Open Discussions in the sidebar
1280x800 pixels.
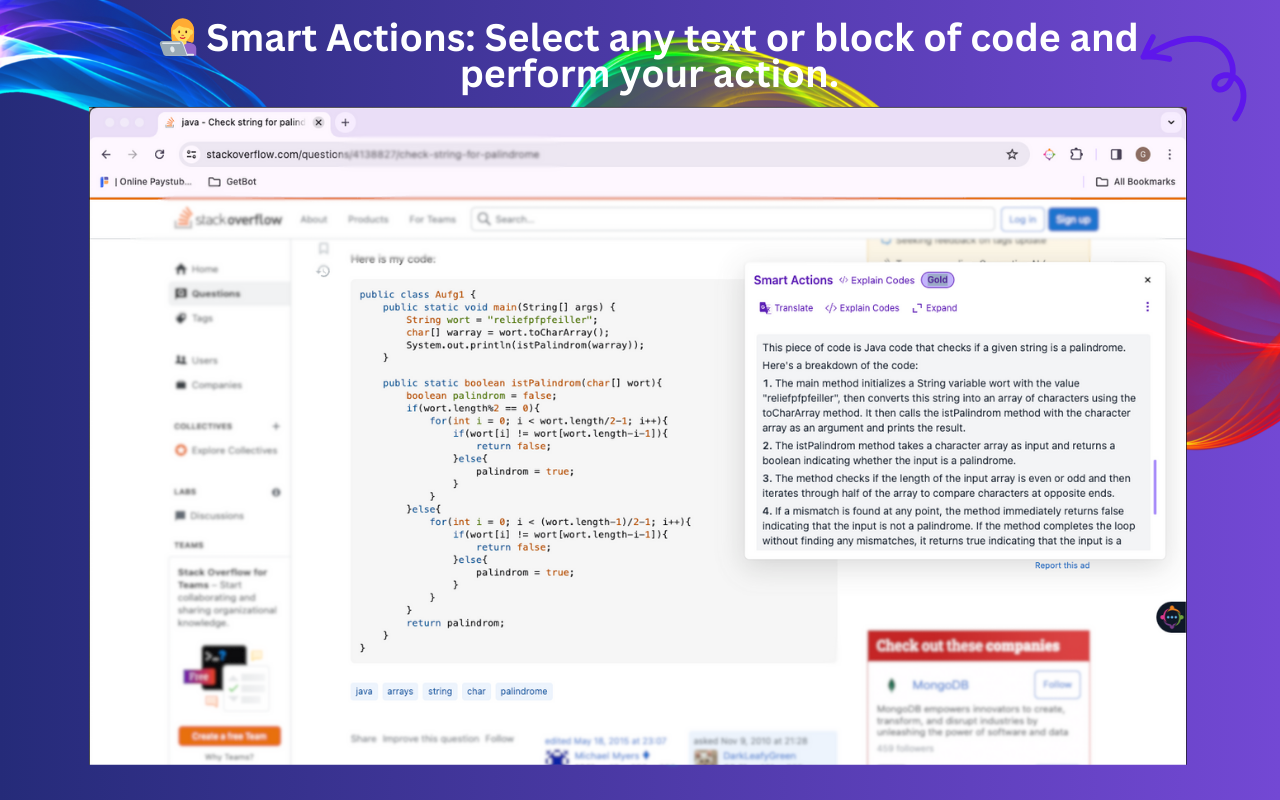210,516
